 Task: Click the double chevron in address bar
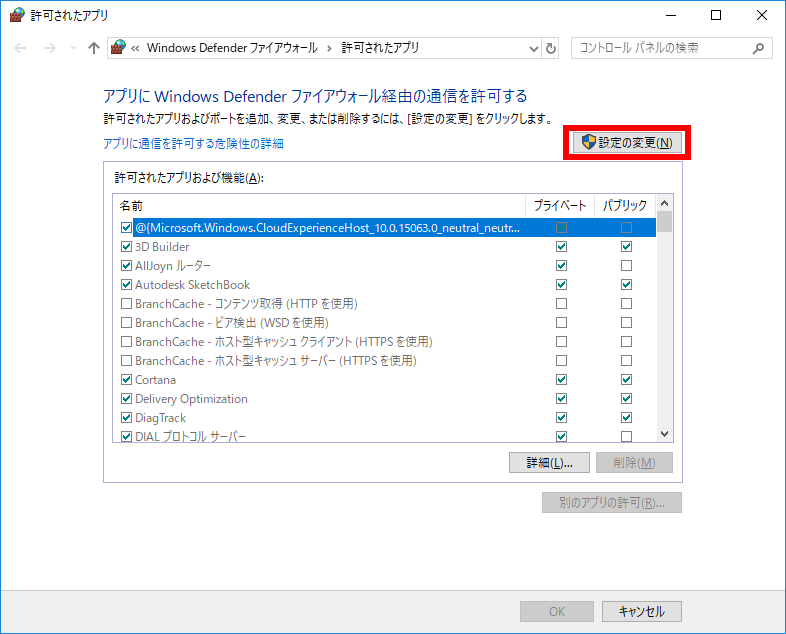[135, 48]
